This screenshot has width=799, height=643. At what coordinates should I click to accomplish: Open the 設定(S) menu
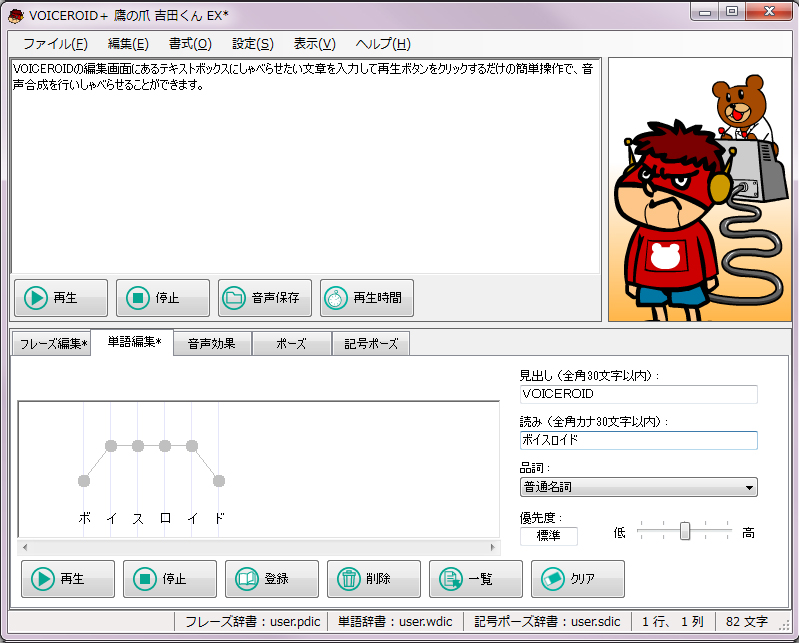[x=253, y=44]
